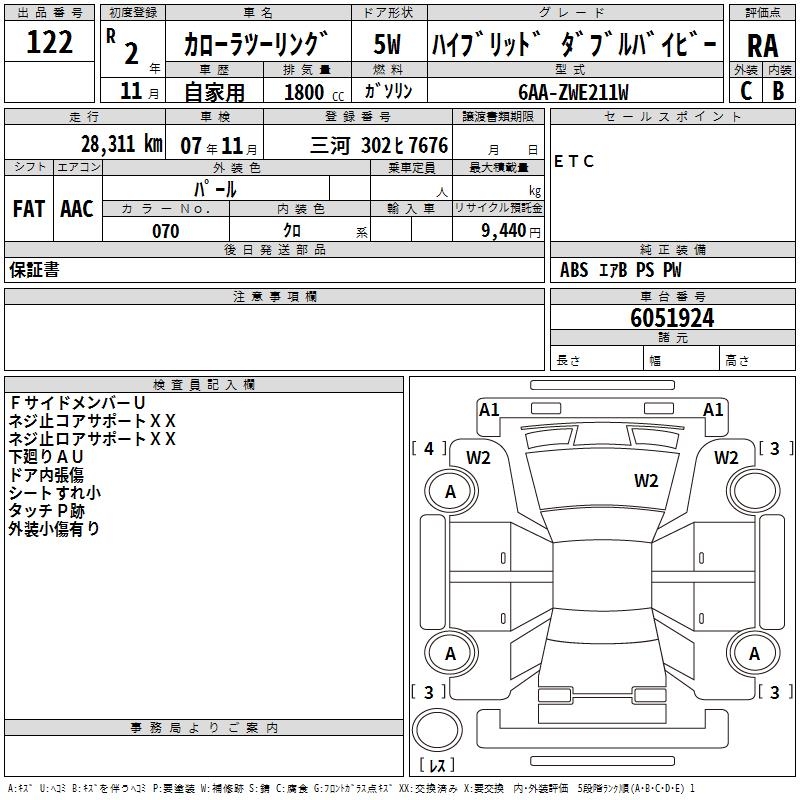
Task: Click the "セールスポイント" header
Action: [x=672, y=116]
